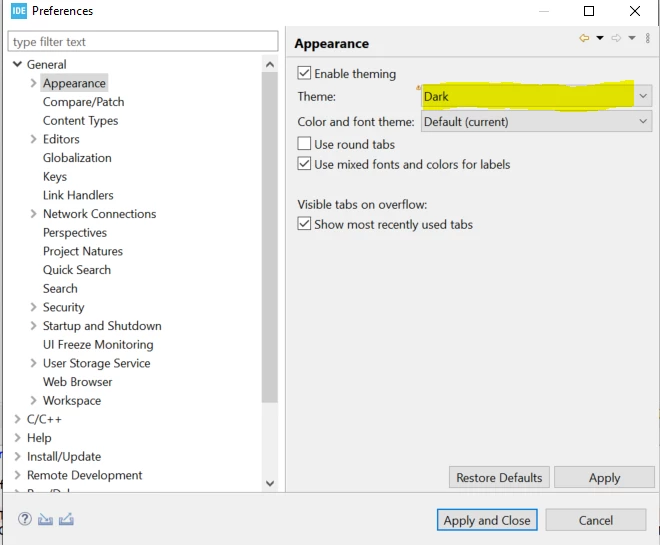This screenshot has width=660, height=545.
Task: Open the Web Browser preferences page
Action: click(77, 382)
